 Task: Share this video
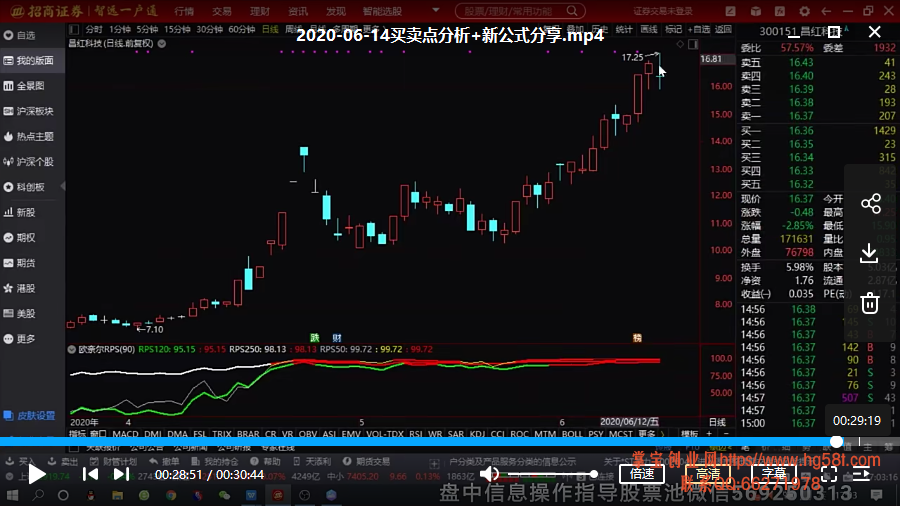coord(871,204)
